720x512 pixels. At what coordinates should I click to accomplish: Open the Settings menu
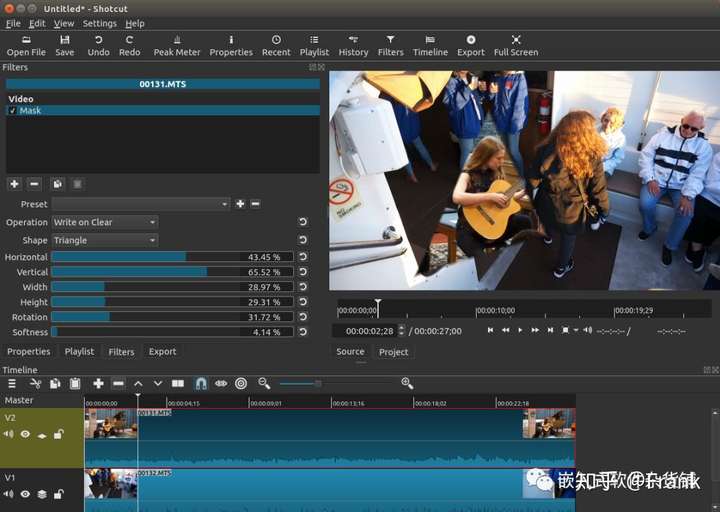point(99,23)
